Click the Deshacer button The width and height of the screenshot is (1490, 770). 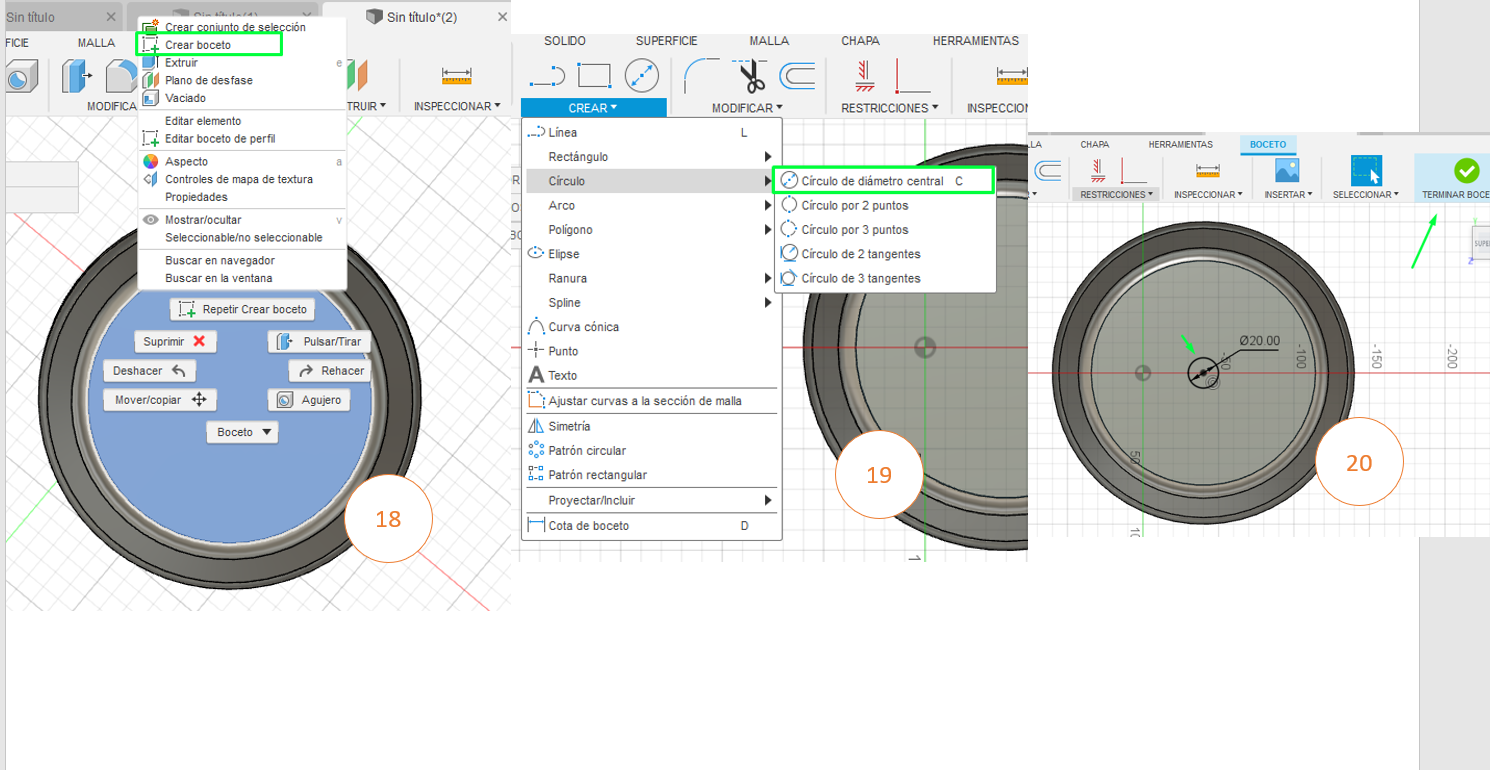point(149,371)
